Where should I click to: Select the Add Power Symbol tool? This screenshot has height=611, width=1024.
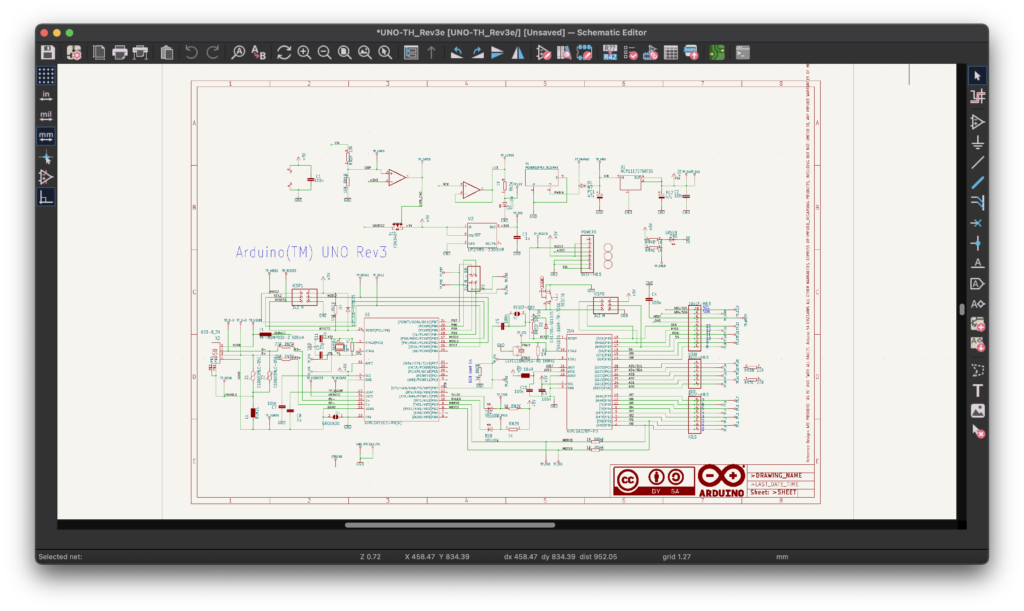point(978,142)
